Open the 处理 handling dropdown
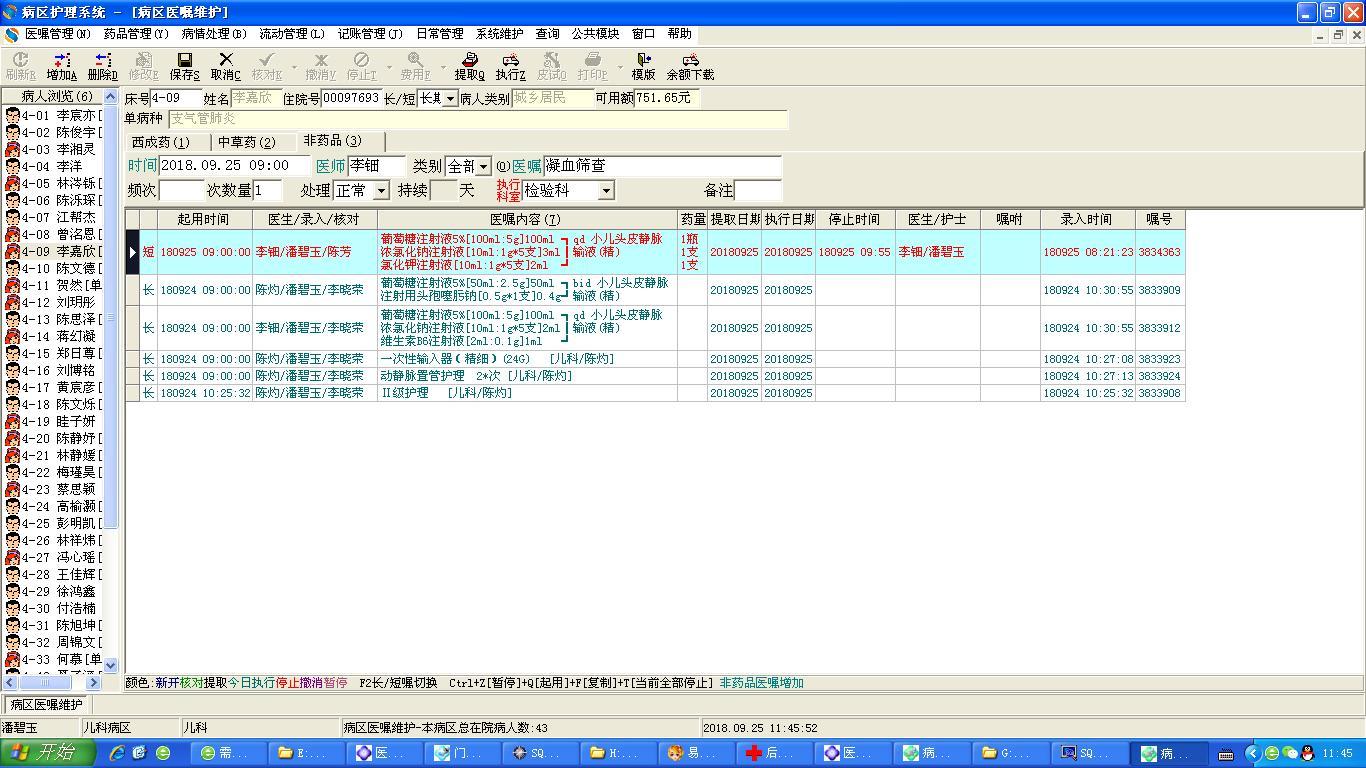 [381, 190]
